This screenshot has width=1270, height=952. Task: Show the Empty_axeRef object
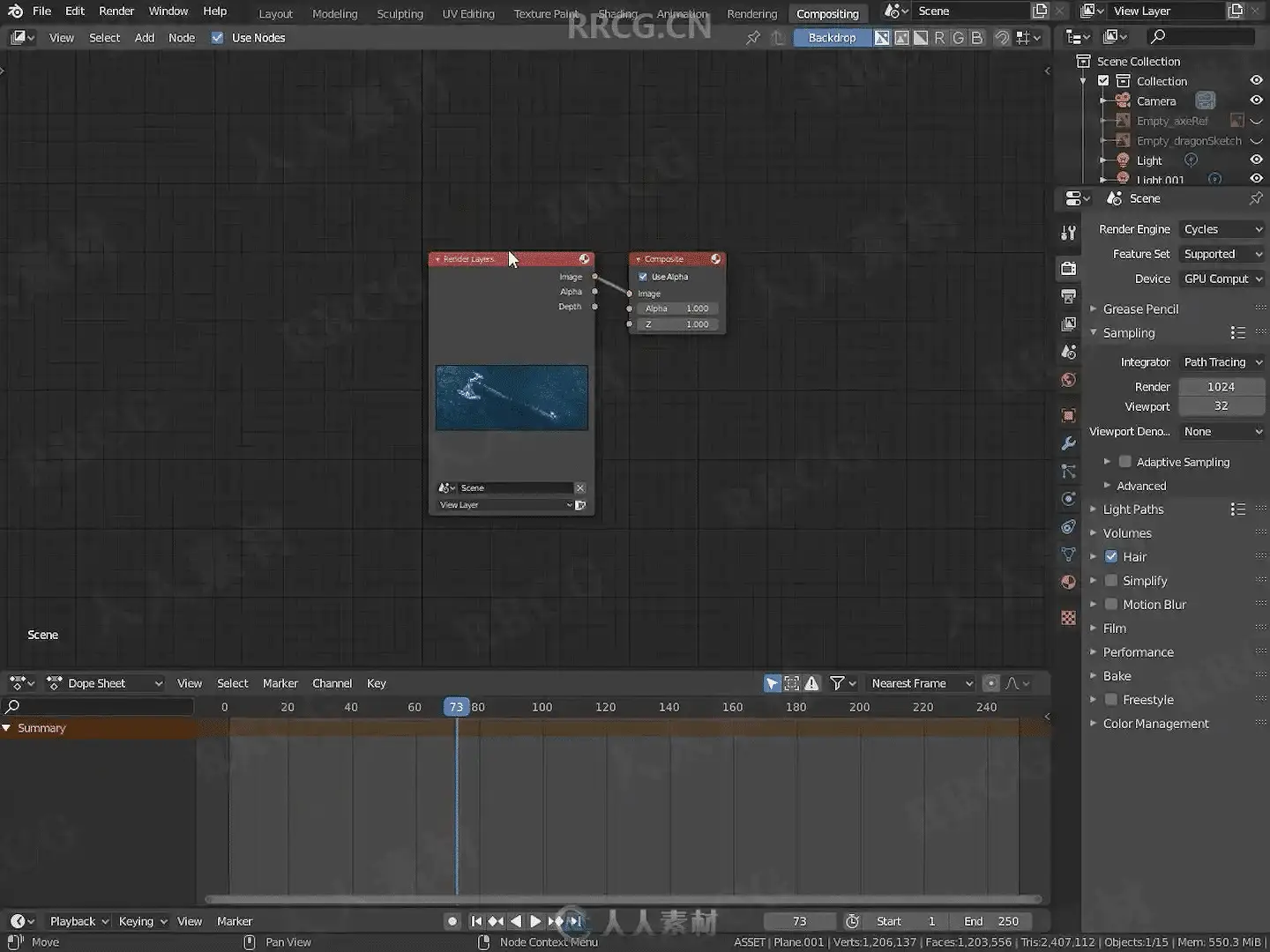coord(1256,121)
